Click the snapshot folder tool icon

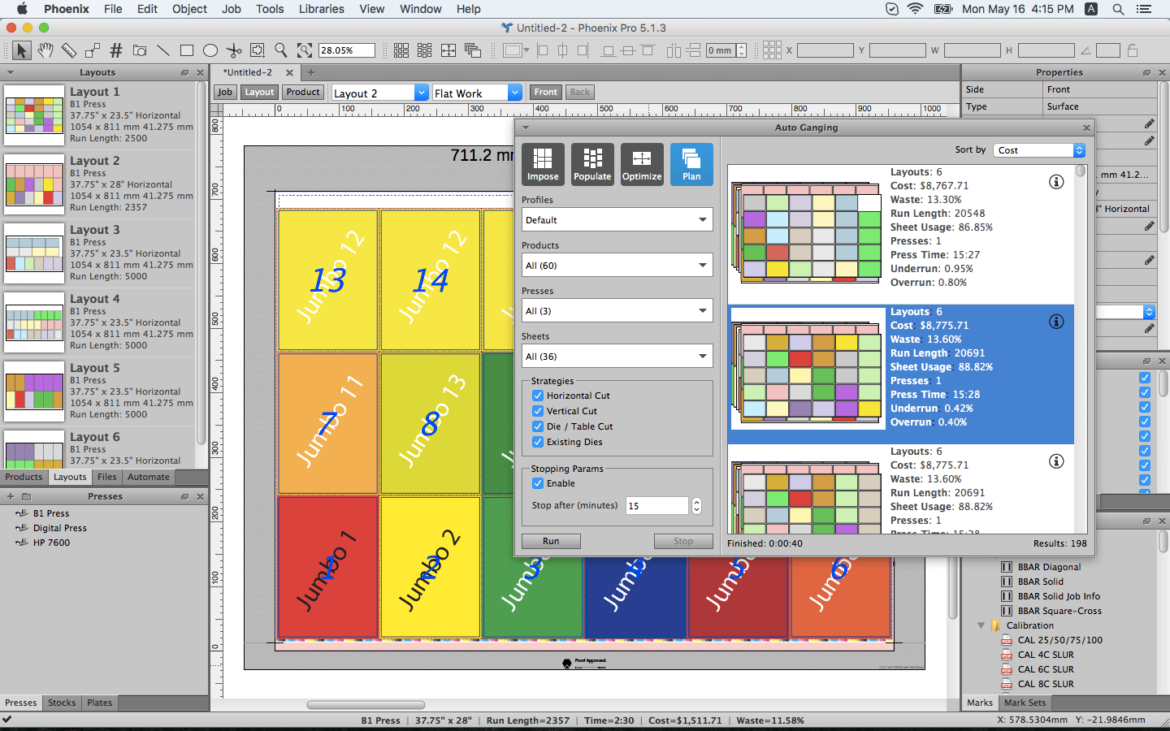click(x=140, y=51)
